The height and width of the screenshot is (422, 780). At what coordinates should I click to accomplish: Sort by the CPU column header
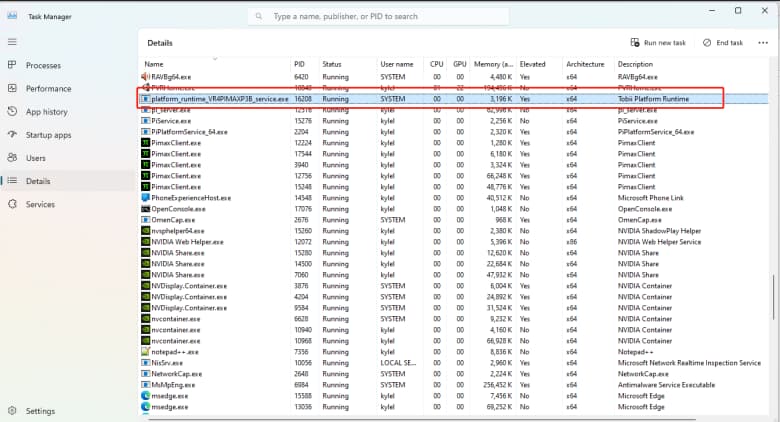point(436,64)
